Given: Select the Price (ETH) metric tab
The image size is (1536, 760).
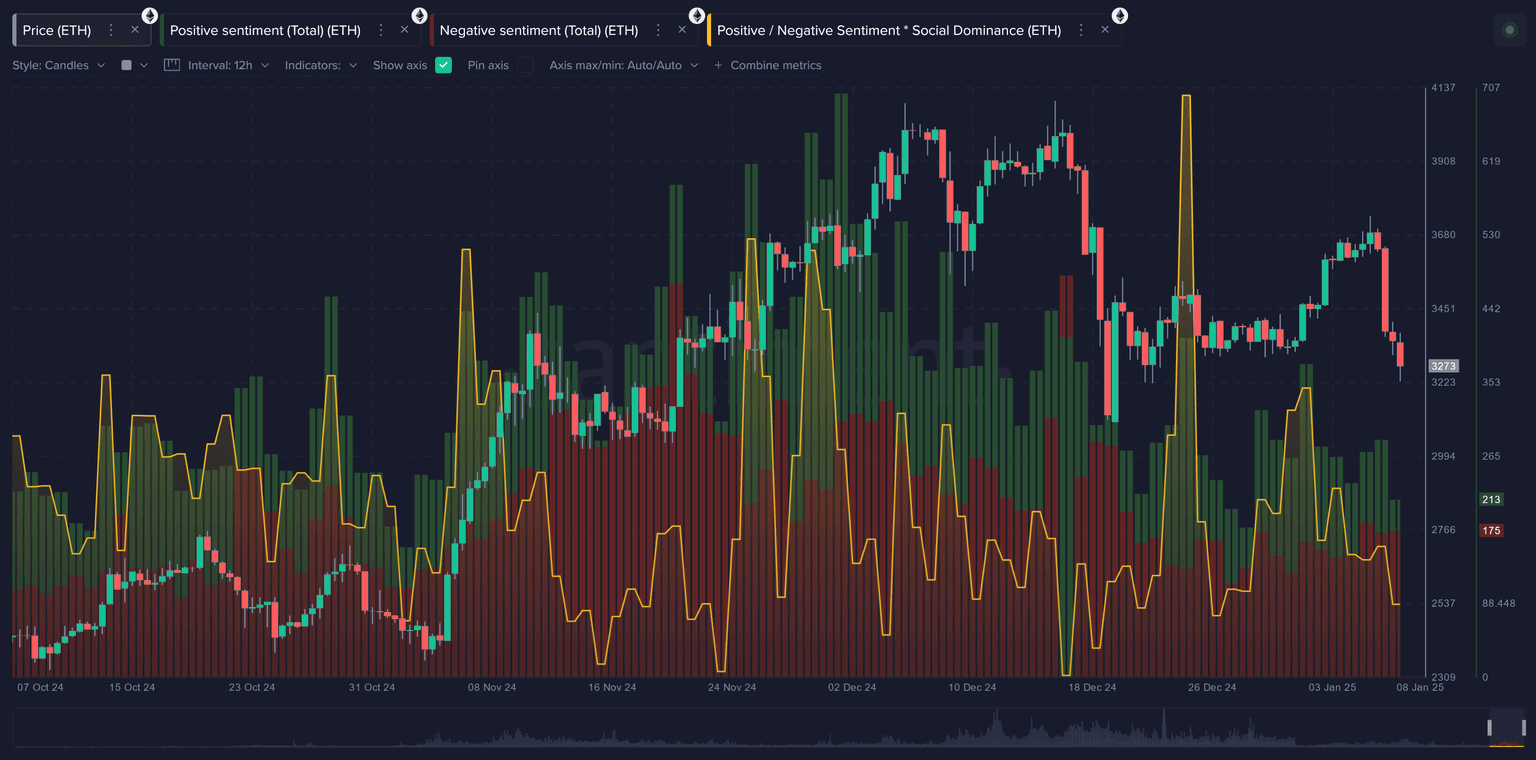Looking at the screenshot, I should pos(57,30).
